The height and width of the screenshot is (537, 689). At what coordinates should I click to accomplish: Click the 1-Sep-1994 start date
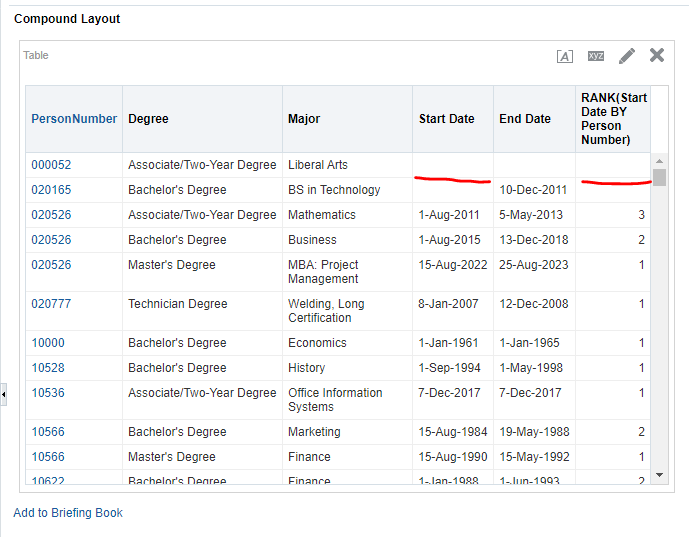click(449, 368)
